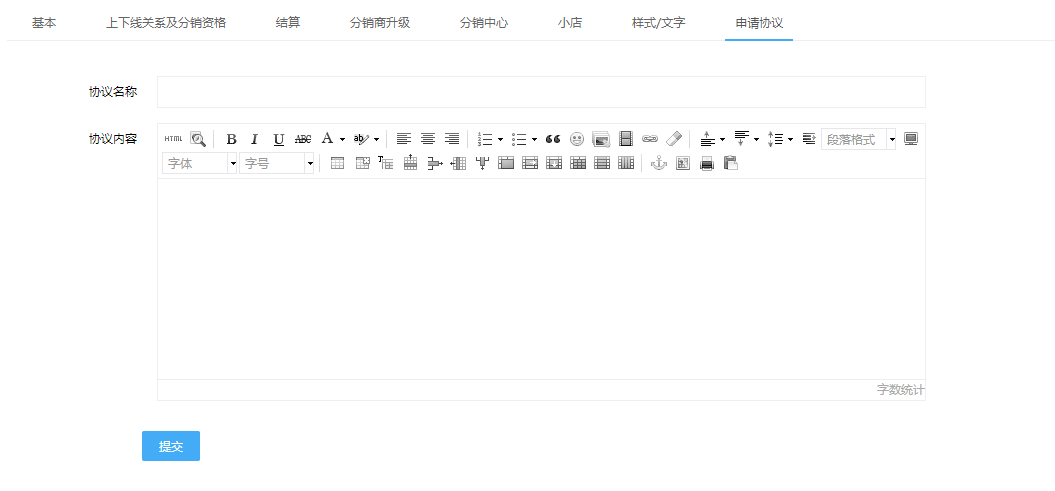Toggle underline formatting
The width and height of the screenshot is (1055, 491).
click(279, 139)
